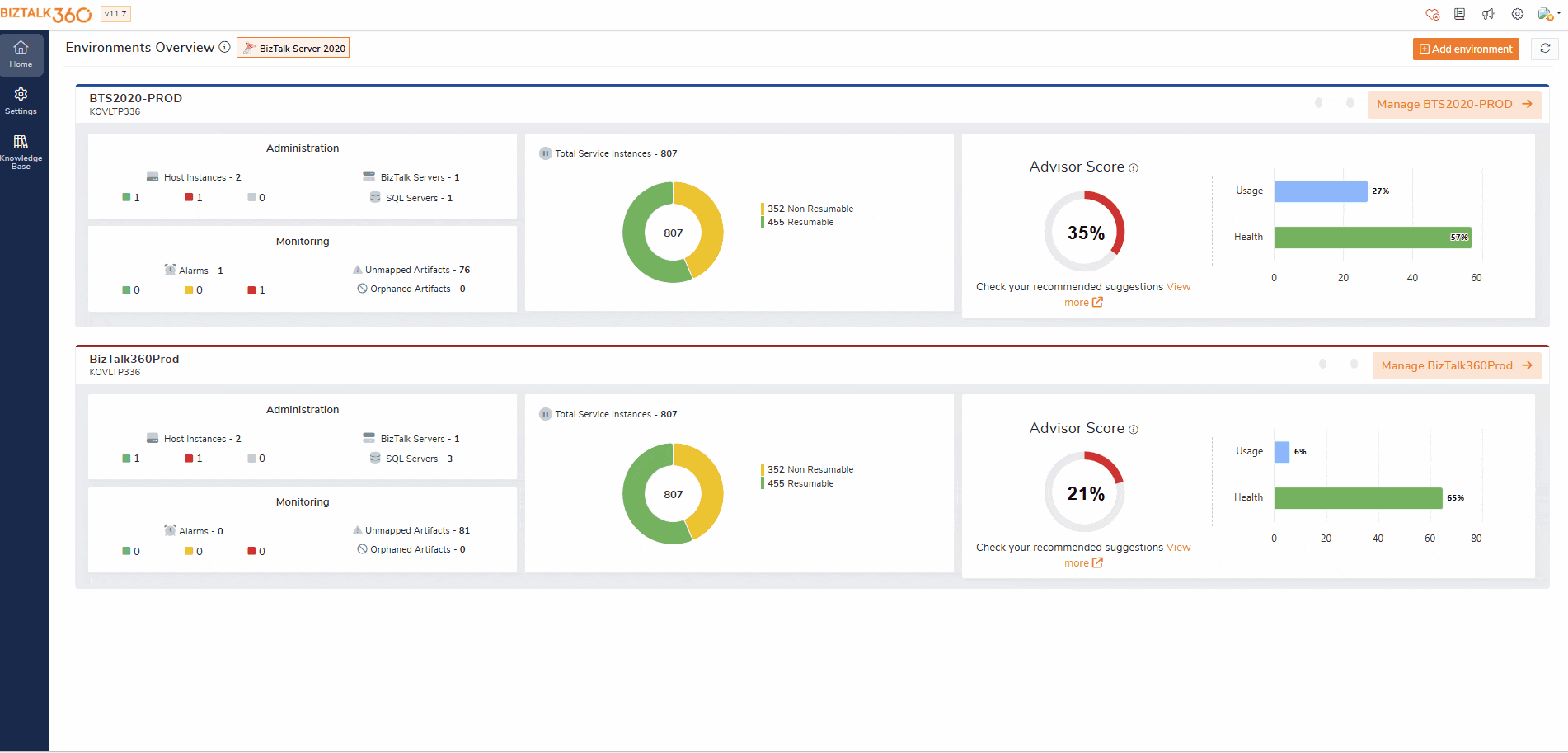The width and height of the screenshot is (1568, 753).
Task: Open View more suggestions link in BizTalk360Prod
Action: 1083,563
